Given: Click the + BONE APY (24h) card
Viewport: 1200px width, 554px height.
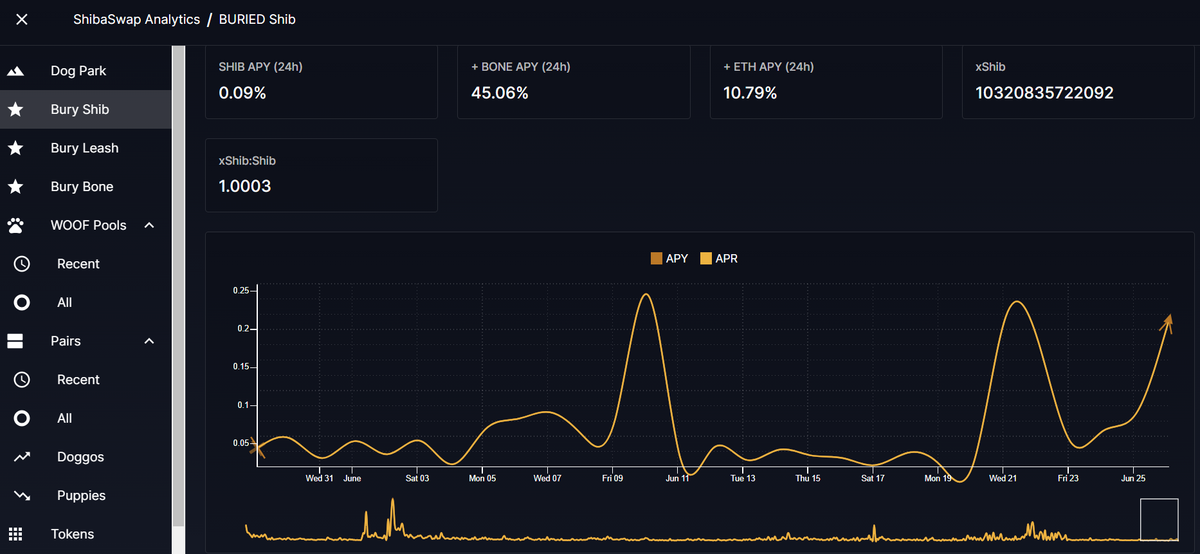Looking at the screenshot, I should coord(574,83).
